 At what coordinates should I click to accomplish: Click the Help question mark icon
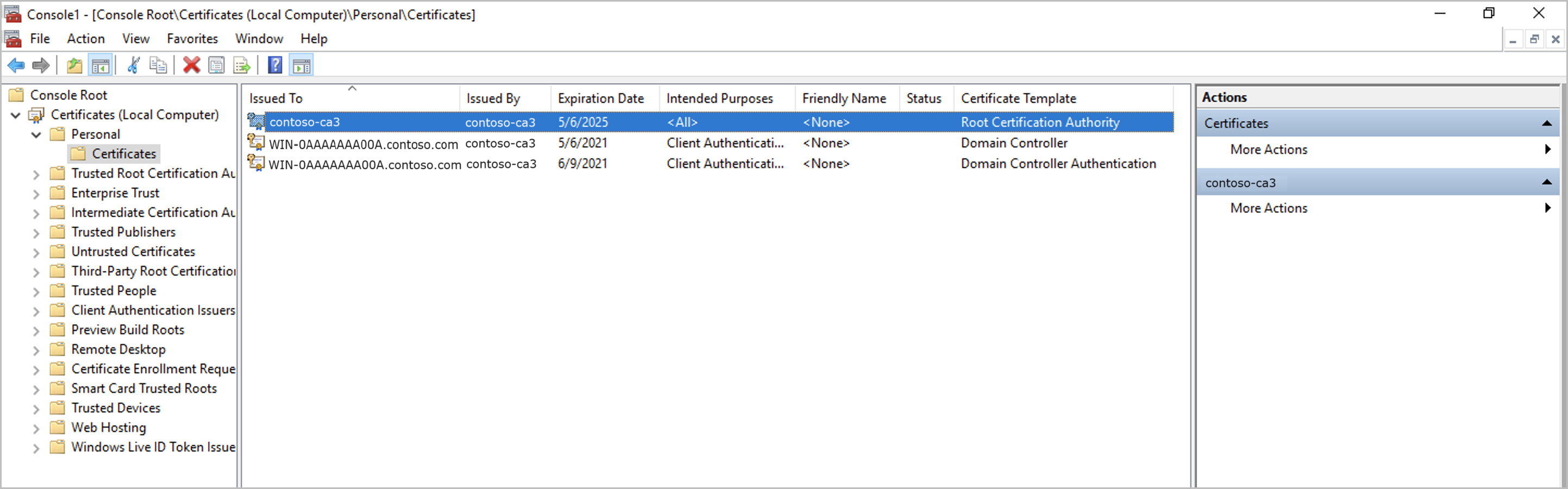(275, 65)
